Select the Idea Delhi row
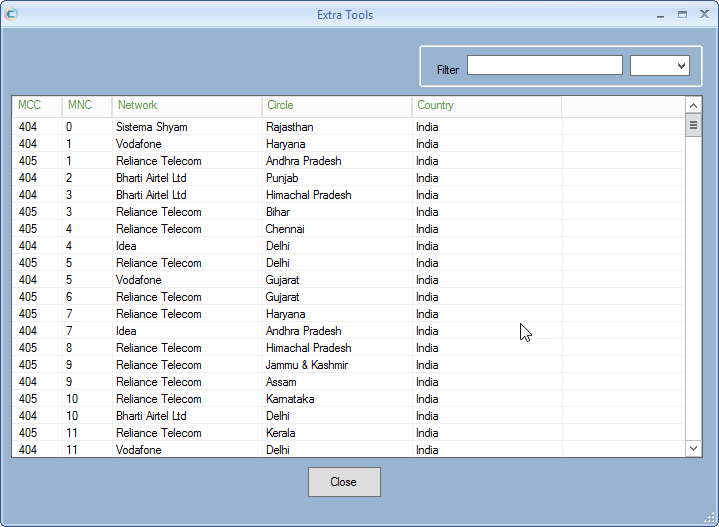This screenshot has width=719, height=527. coord(348,245)
